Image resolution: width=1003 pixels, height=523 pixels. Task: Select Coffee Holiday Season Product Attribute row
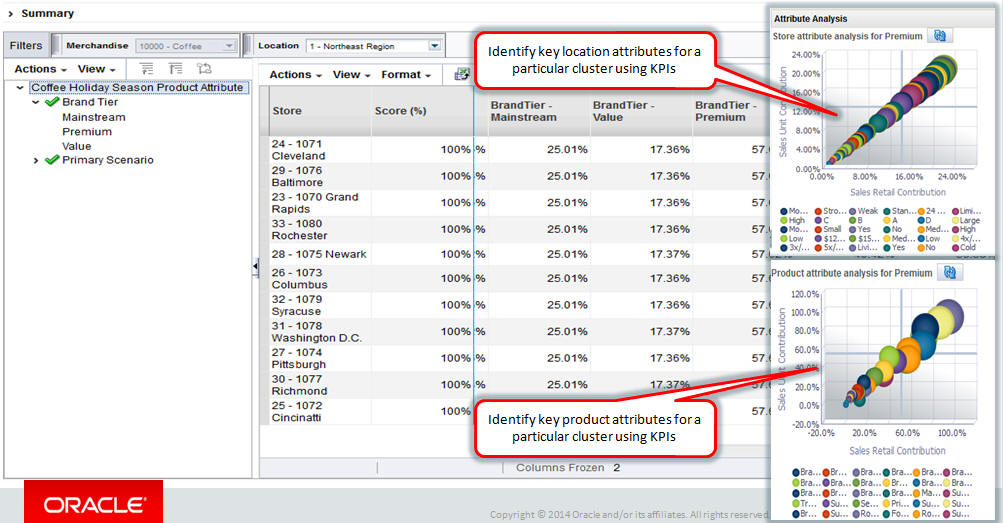(x=138, y=88)
